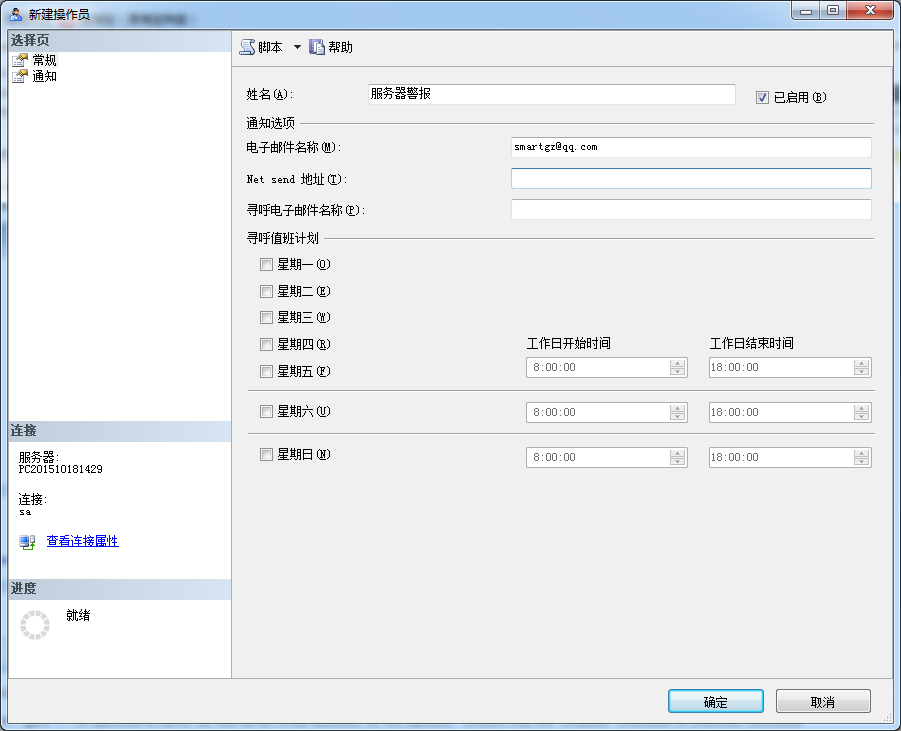Click the 帮助 (Help) toolbar icon
This screenshot has width=901, height=731.
point(316,45)
